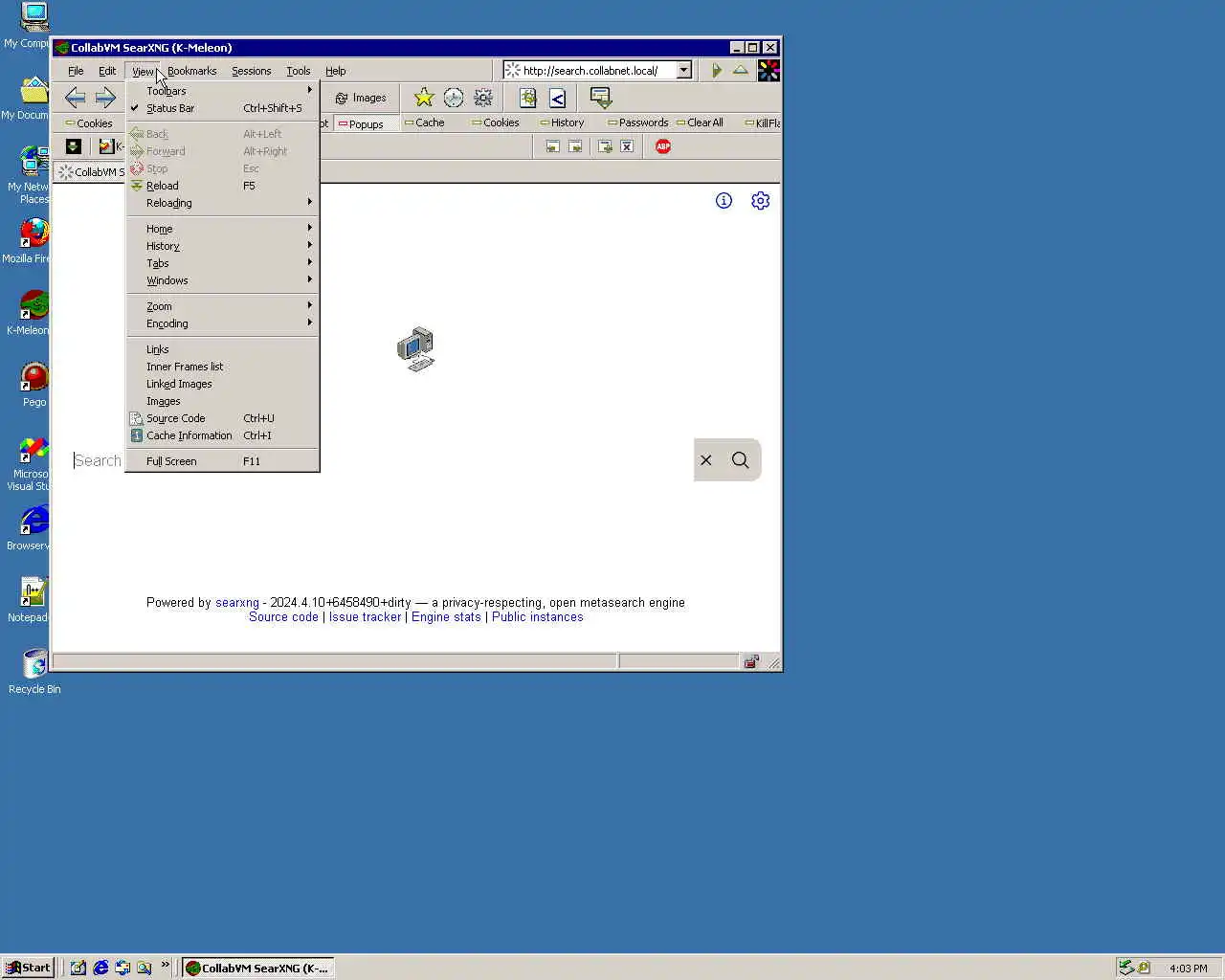Open the Issue tracker footer link

(366, 617)
